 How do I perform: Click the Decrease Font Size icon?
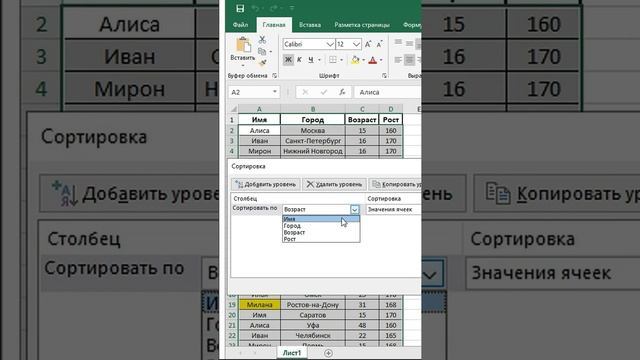(x=380, y=44)
